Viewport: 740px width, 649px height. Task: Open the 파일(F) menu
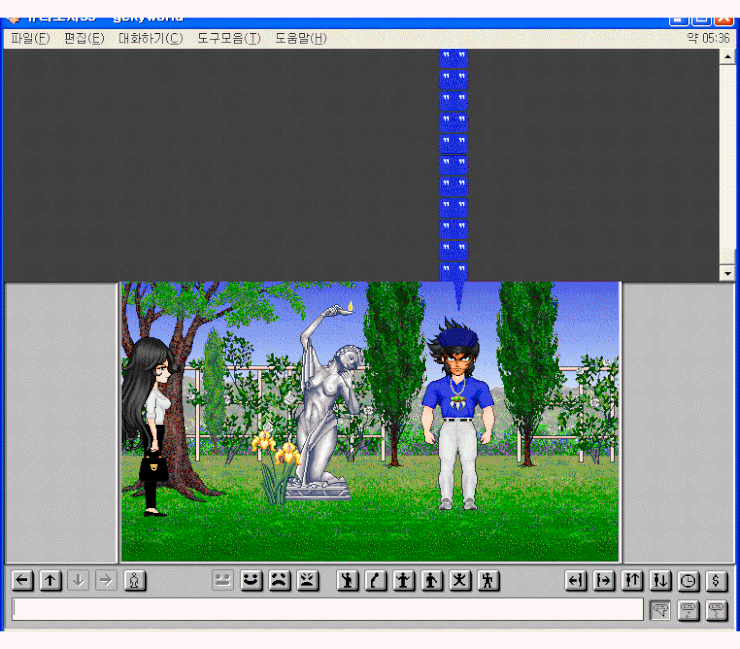click(x=29, y=38)
